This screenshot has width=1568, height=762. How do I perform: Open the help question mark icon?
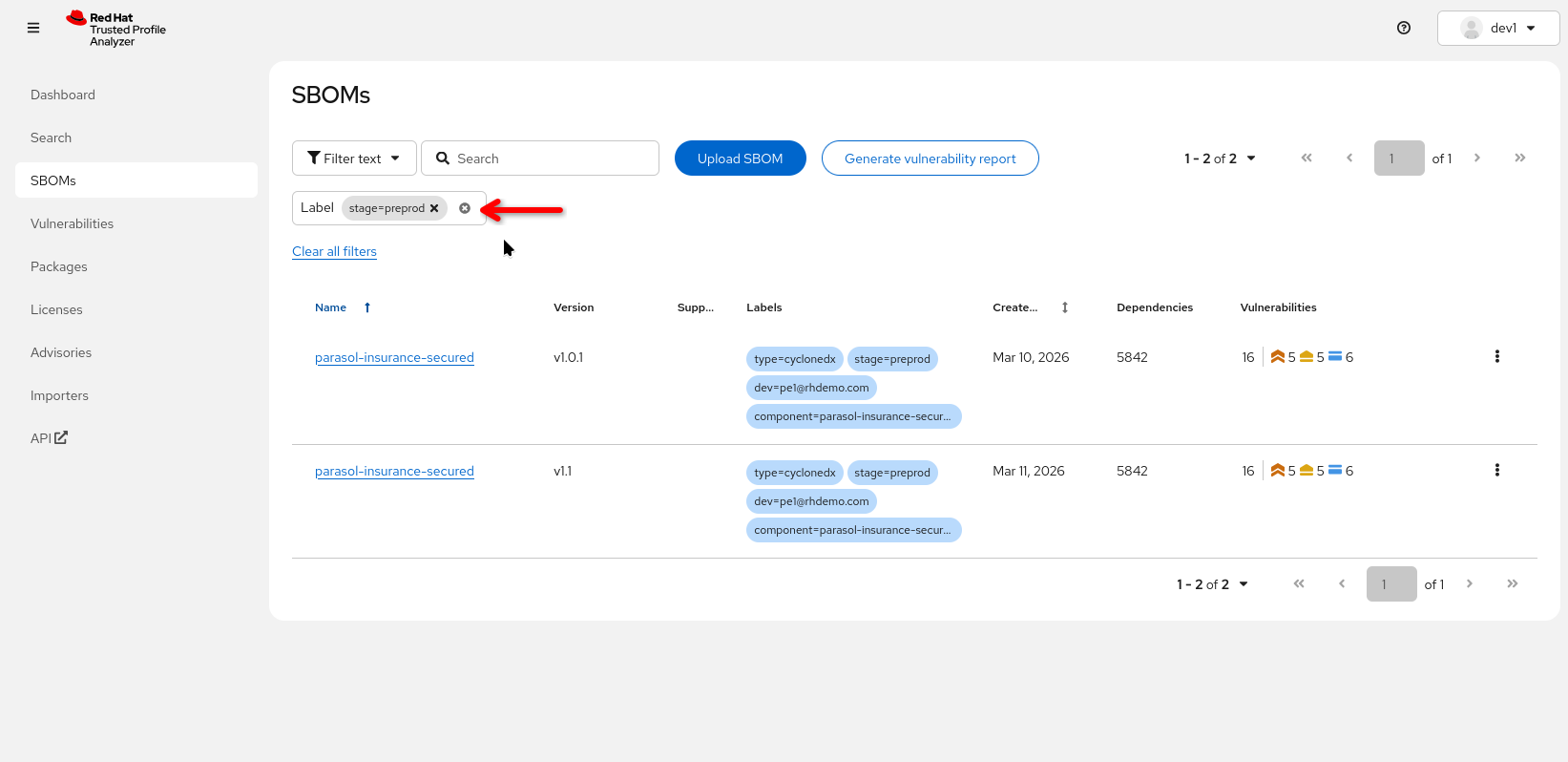point(1404,28)
